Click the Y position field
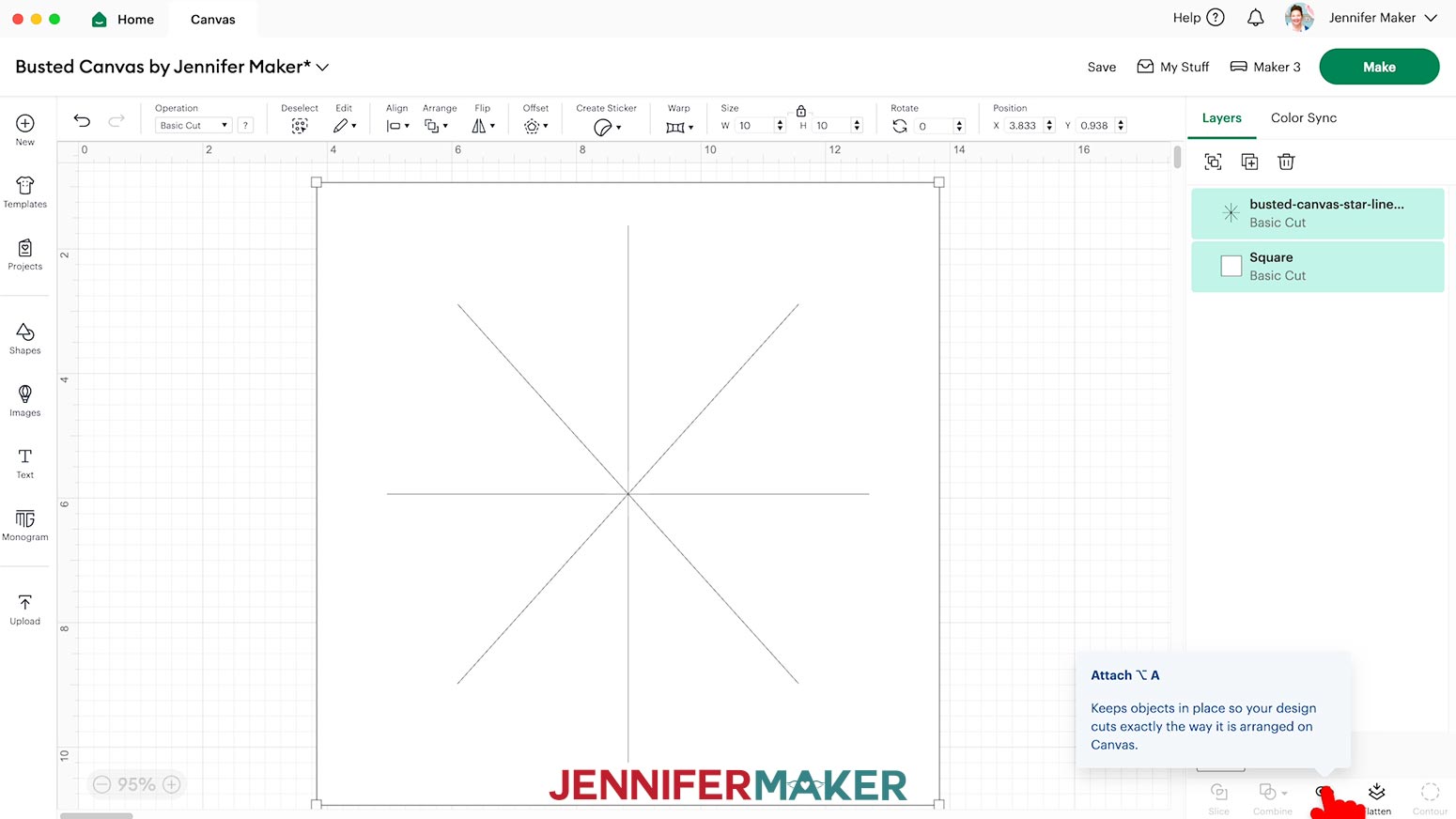The height and width of the screenshot is (819, 1456). (1095, 126)
